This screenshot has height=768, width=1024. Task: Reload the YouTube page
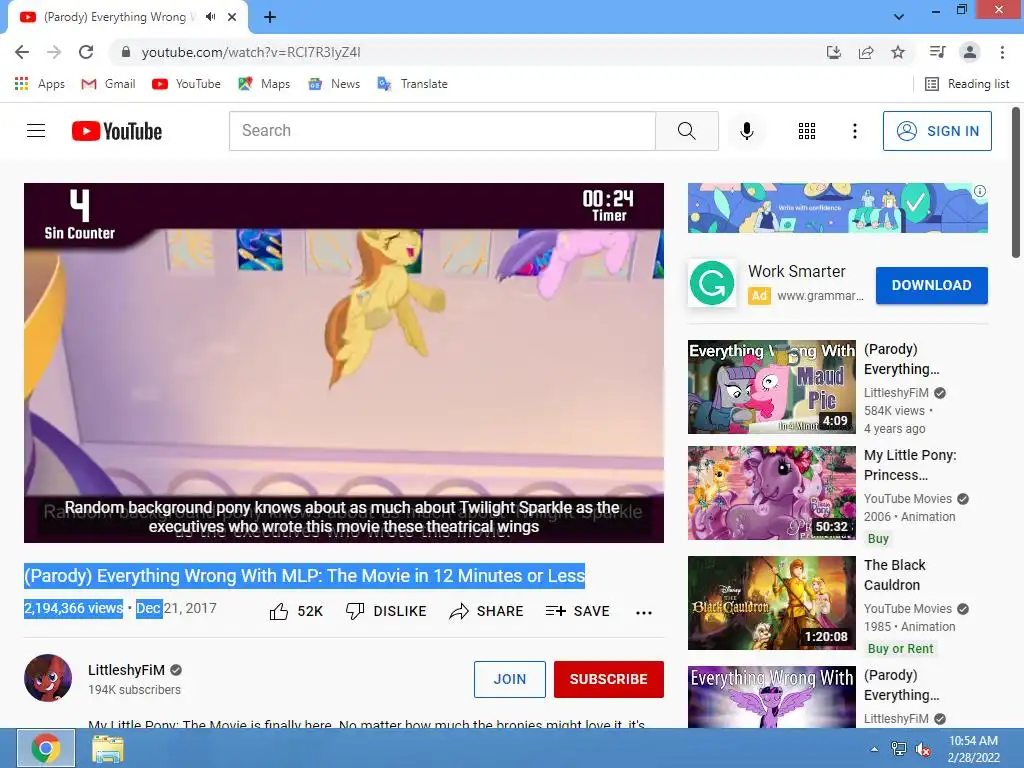click(x=86, y=52)
